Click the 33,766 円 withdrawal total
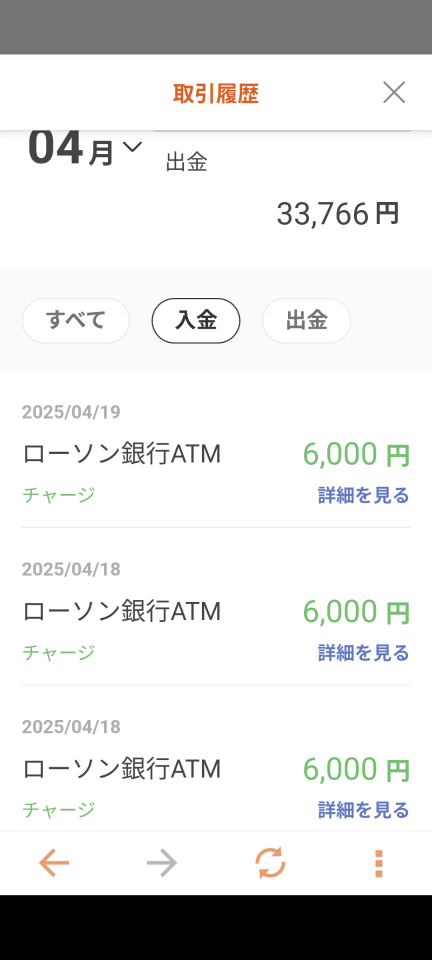Viewport: 432px width, 960px height. point(338,214)
